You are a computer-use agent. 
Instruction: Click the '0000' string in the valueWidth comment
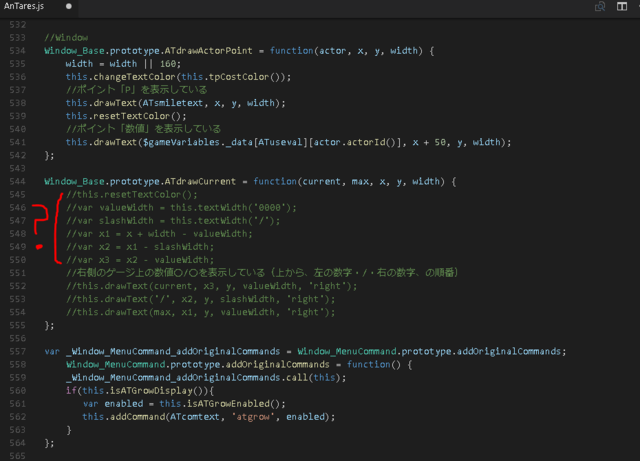pos(270,207)
